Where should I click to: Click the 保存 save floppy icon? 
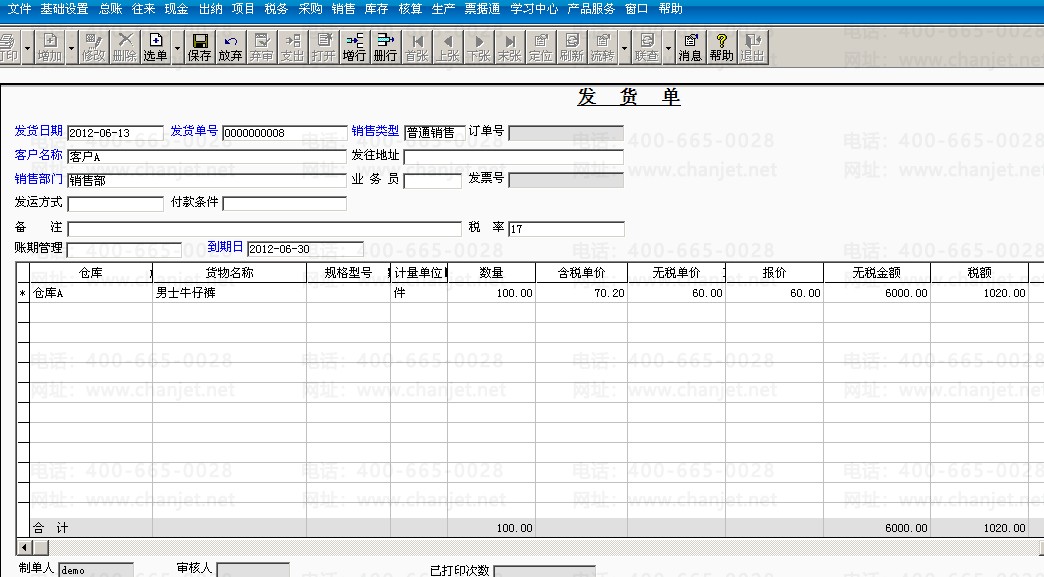pyautogui.click(x=199, y=47)
